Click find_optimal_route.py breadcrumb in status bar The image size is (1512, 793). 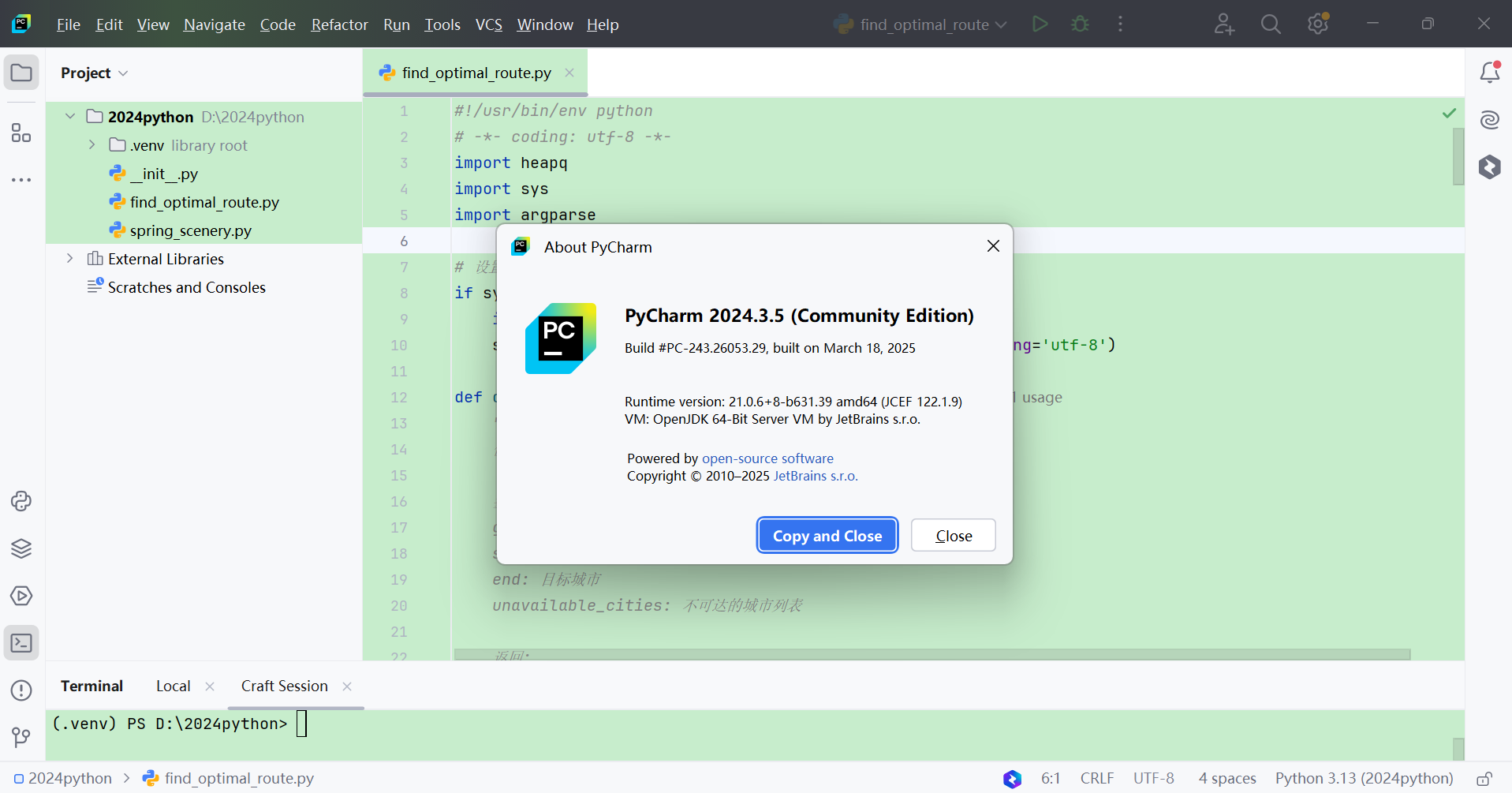[x=228, y=779]
